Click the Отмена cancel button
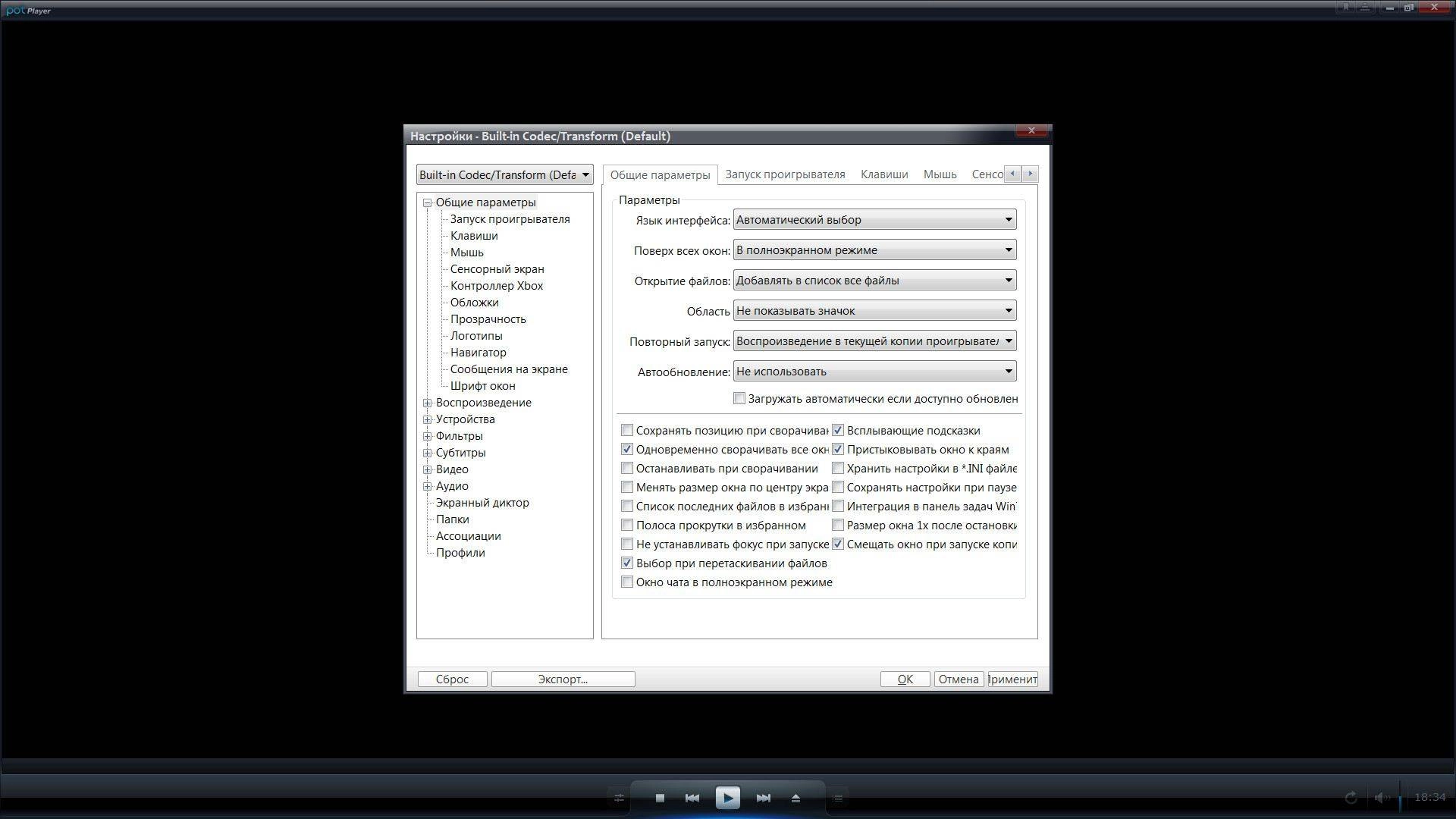Screen dimensions: 1456x819 [959, 679]
